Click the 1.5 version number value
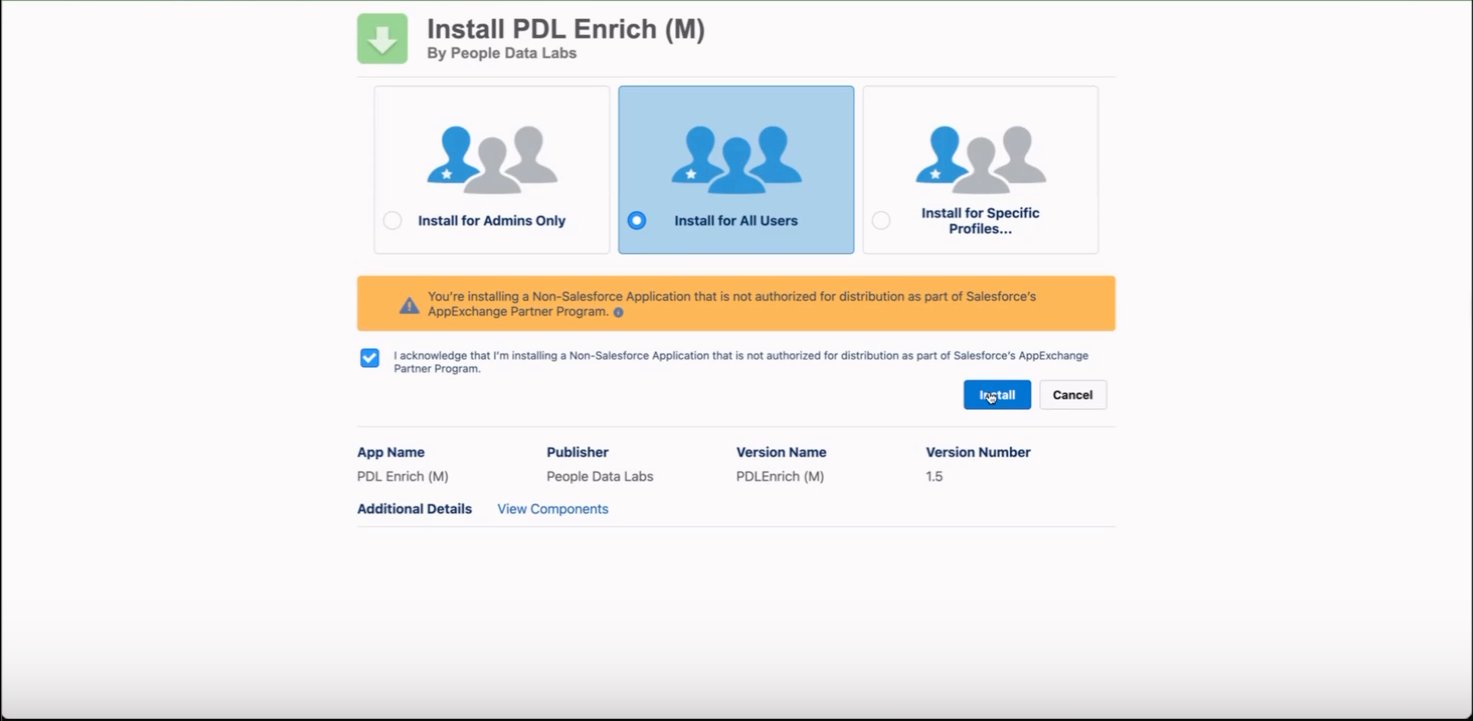 click(x=934, y=476)
